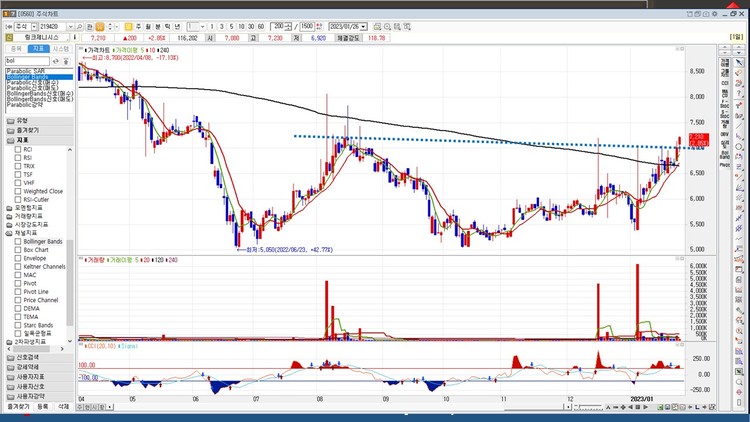The height and width of the screenshot is (422, 750).
Task: Toggle the TRIX checkbox
Action: point(18,166)
